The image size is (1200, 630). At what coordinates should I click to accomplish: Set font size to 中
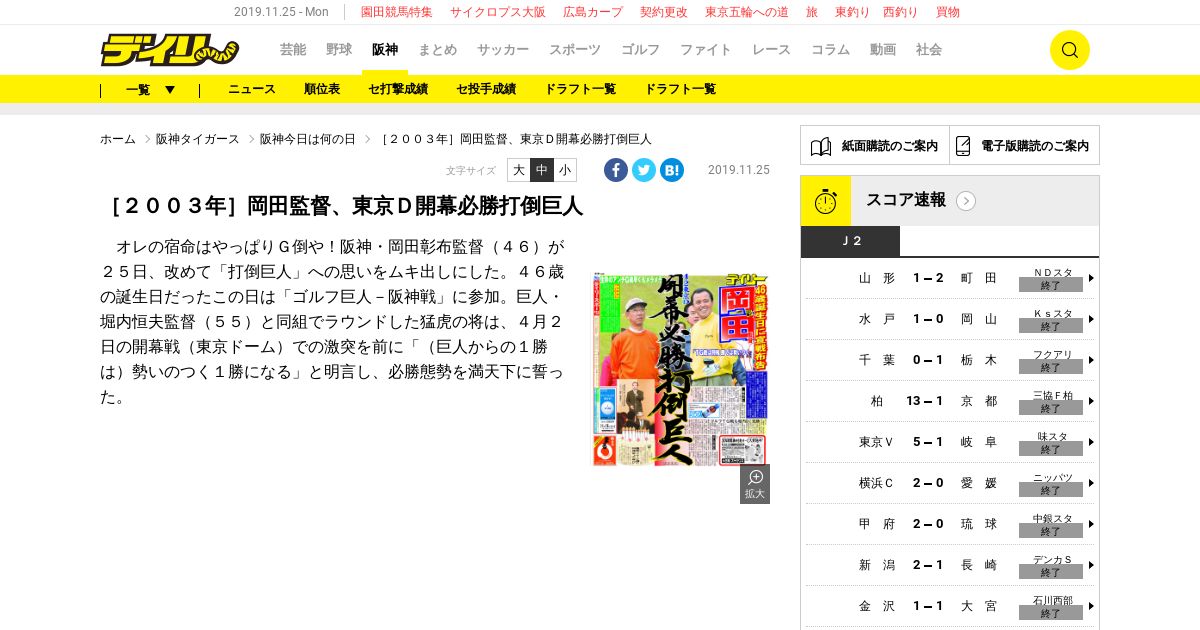(x=542, y=170)
